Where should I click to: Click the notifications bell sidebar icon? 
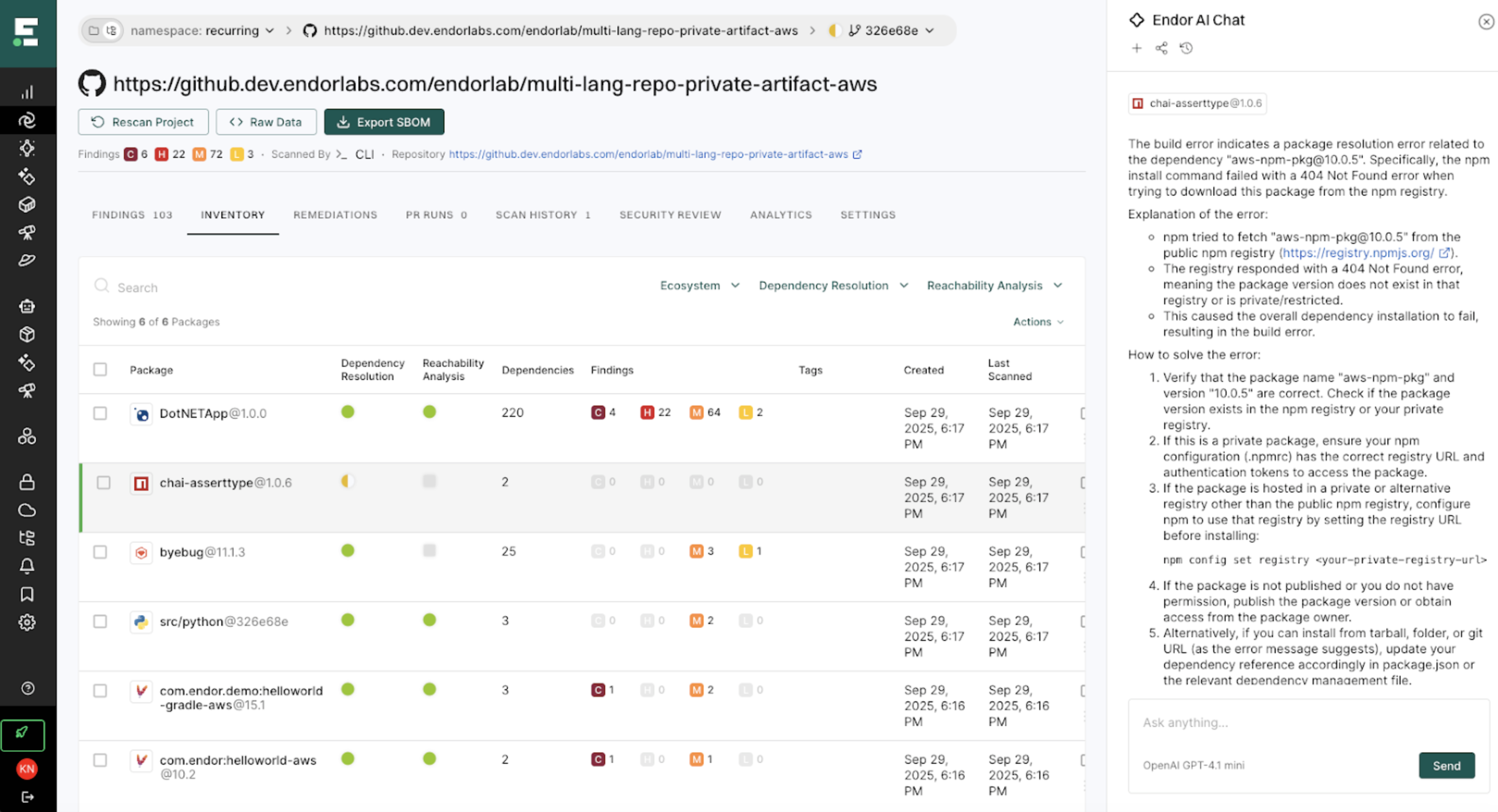(27, 566)
